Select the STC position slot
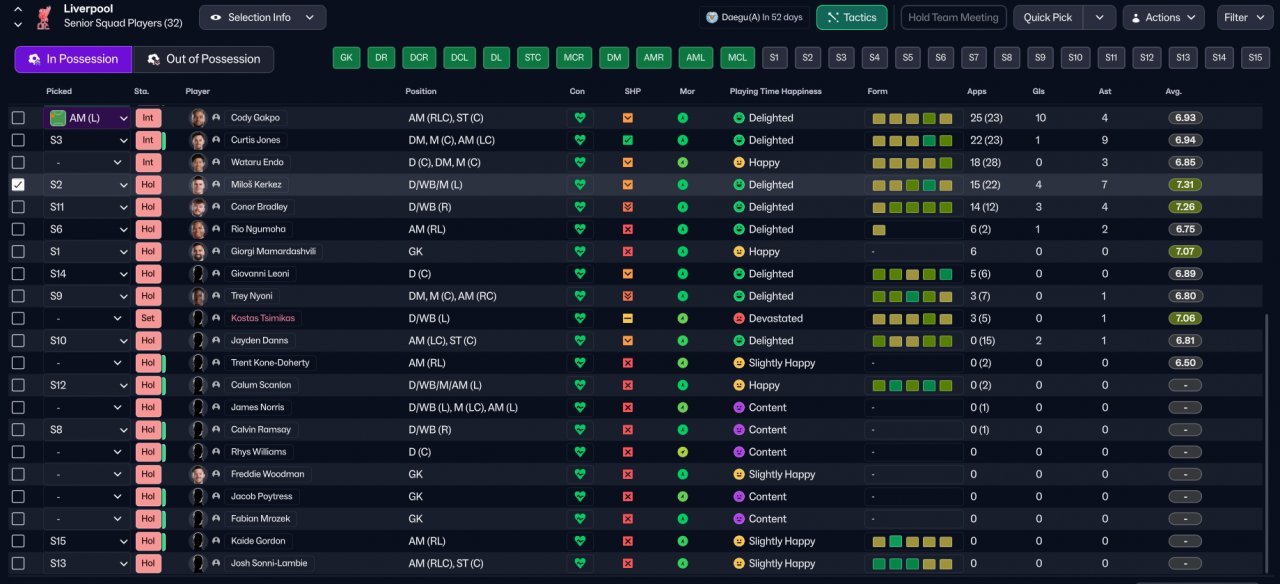 click(x=531, y=58)
